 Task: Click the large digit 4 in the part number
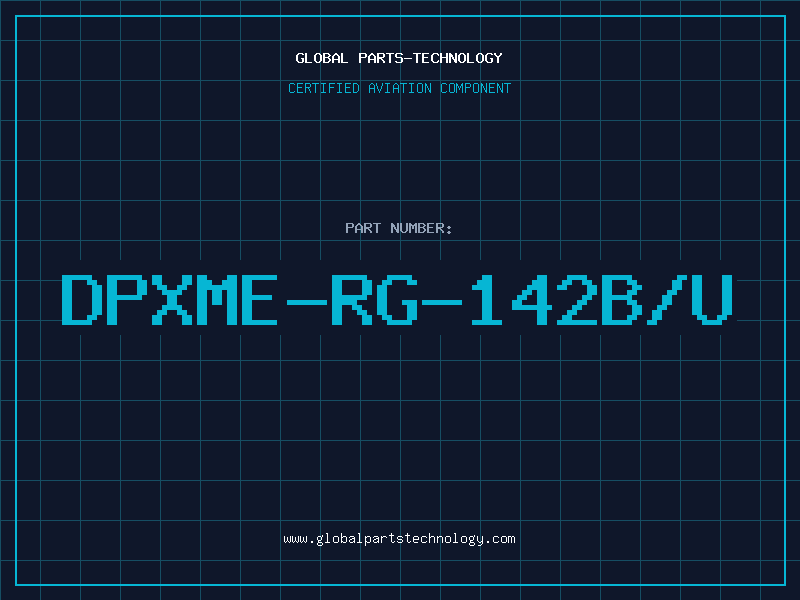[x=532, y=299]
